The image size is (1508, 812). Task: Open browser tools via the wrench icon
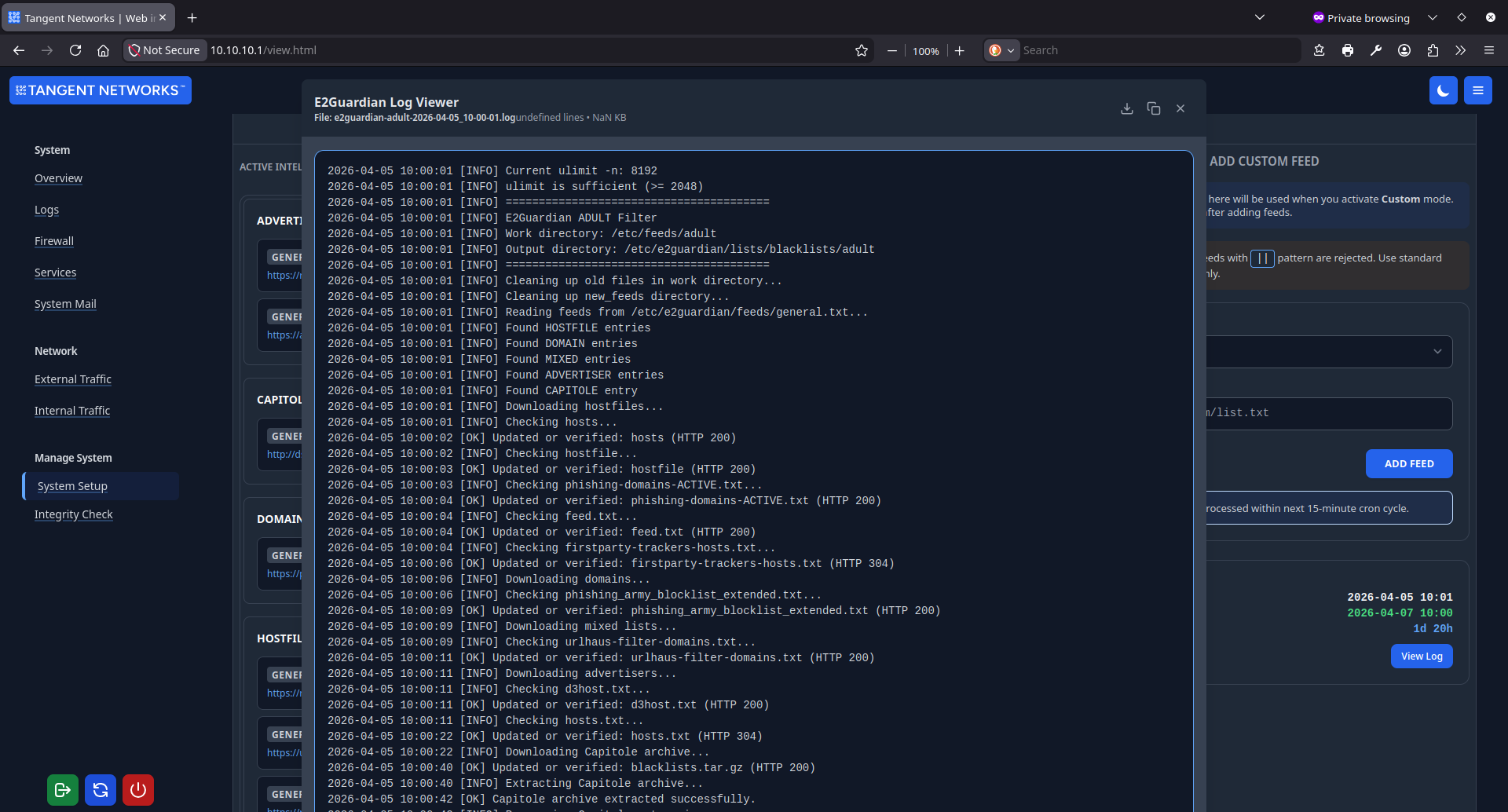coord(1376,49)
